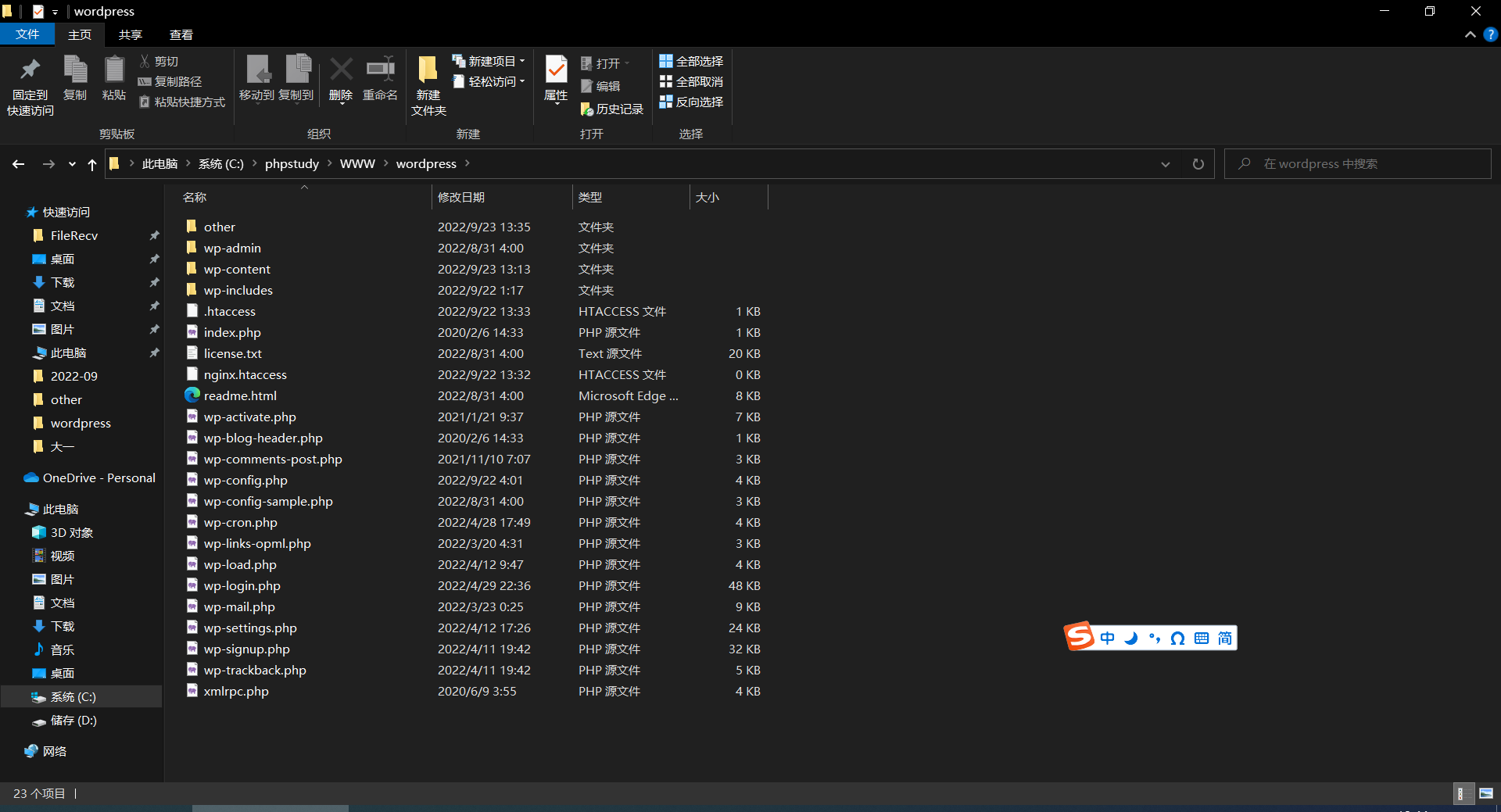This screenshot has height=812, width=1501.
Task: Open Properties via checkmark icon
Action: tap(556, 70)
